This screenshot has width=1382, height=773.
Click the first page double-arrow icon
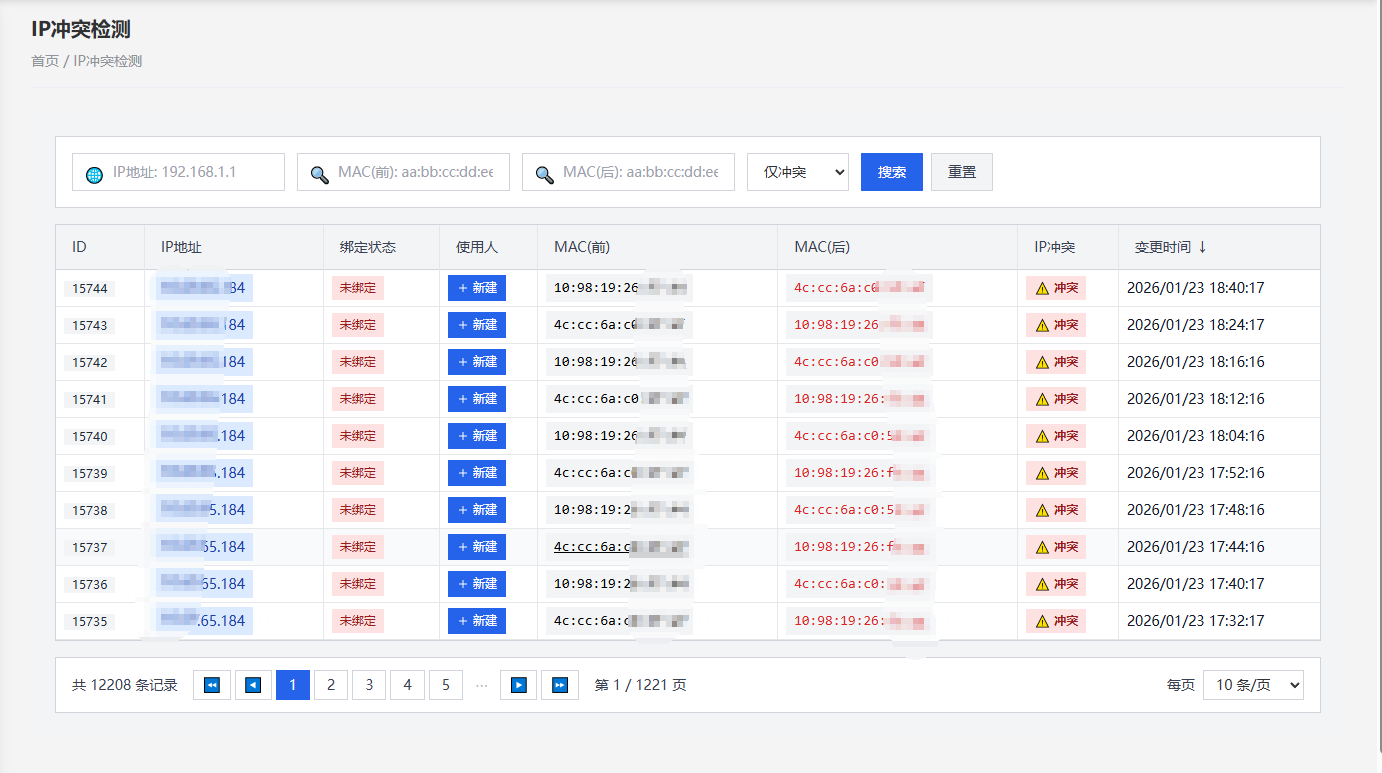(211, 685)
